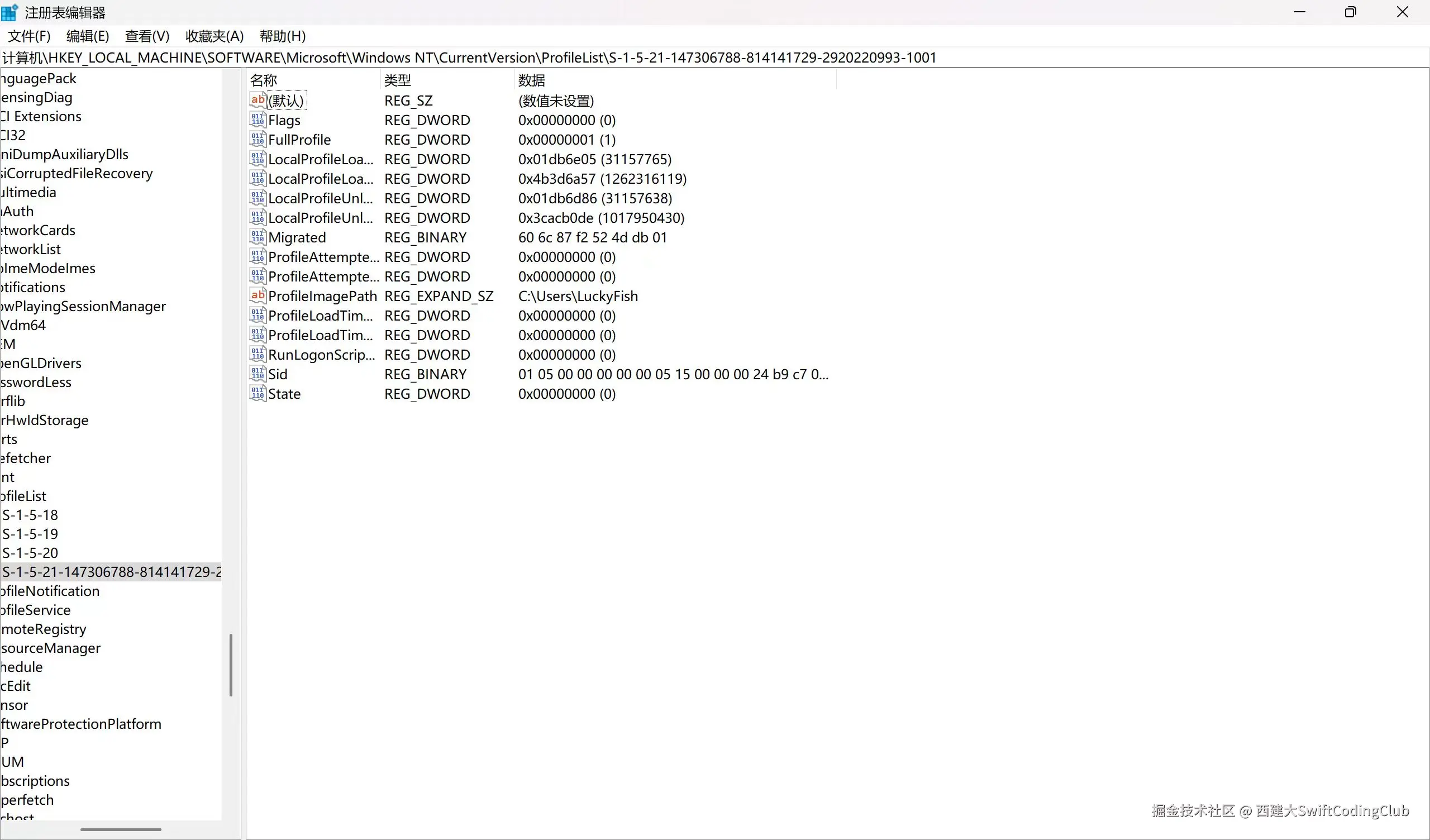Image resolution: width=1430 pixels, height=840 pixels.
Task: Click the Flags DWORD value icon
Action: 258,120
